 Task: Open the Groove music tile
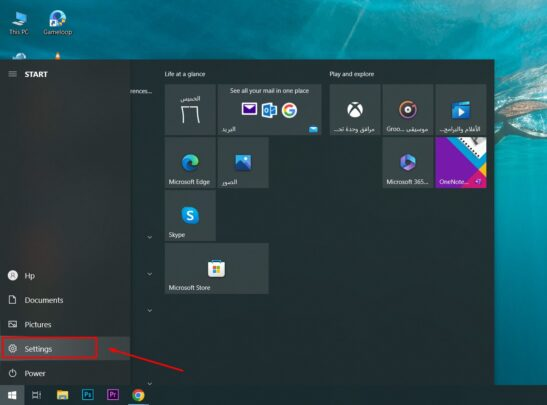coord(408,110)
